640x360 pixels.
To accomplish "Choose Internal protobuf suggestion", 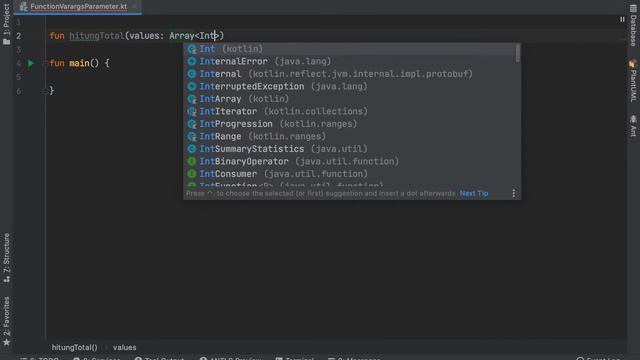I will pyautogui.click(x=349, y=74).
